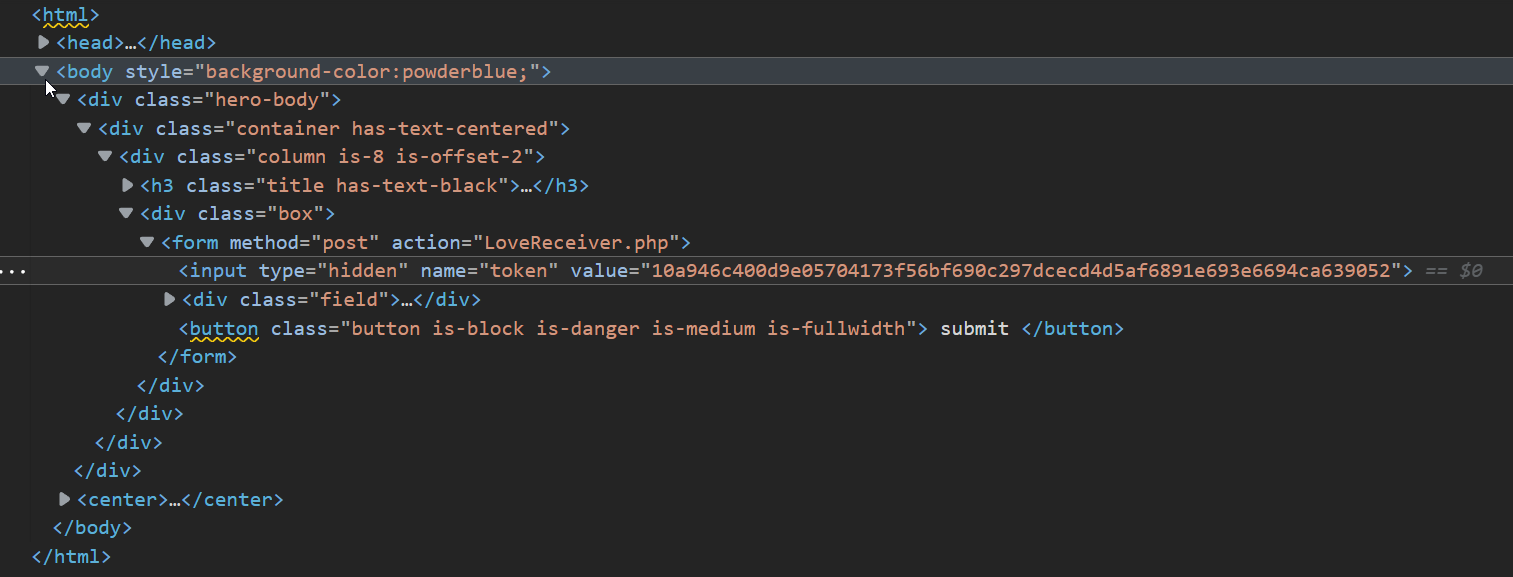
Task: Open the three-dot menu beside the selected input
Action: pyautogui.click(x=14, y=270)
